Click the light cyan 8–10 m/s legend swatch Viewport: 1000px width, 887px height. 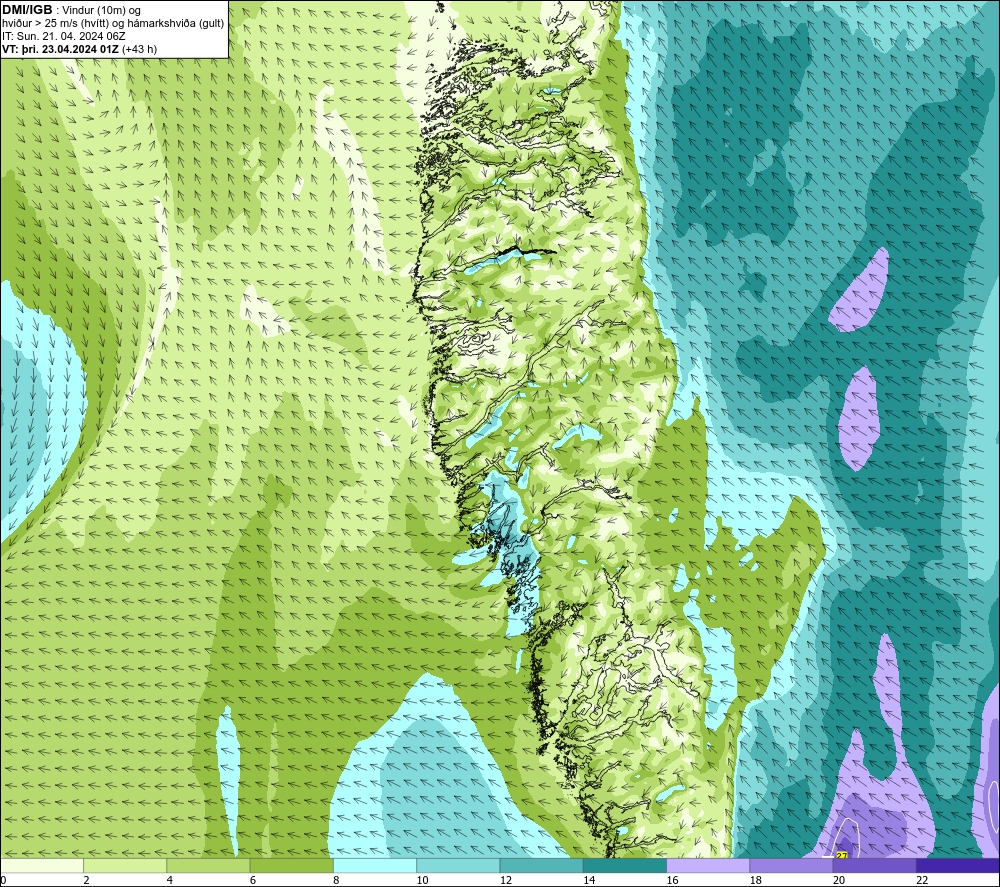coord(375,865)
